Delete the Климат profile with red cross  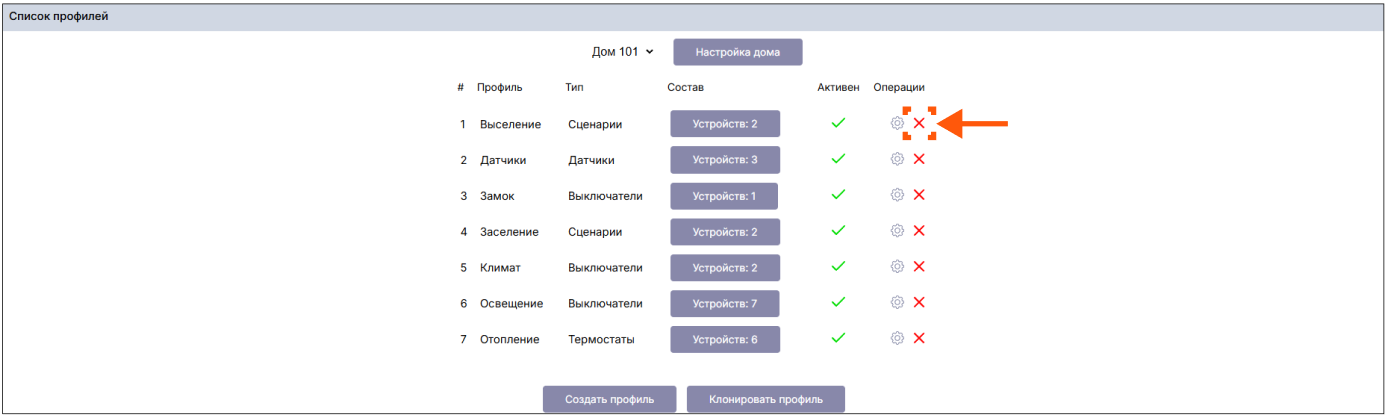click(919, 267)
